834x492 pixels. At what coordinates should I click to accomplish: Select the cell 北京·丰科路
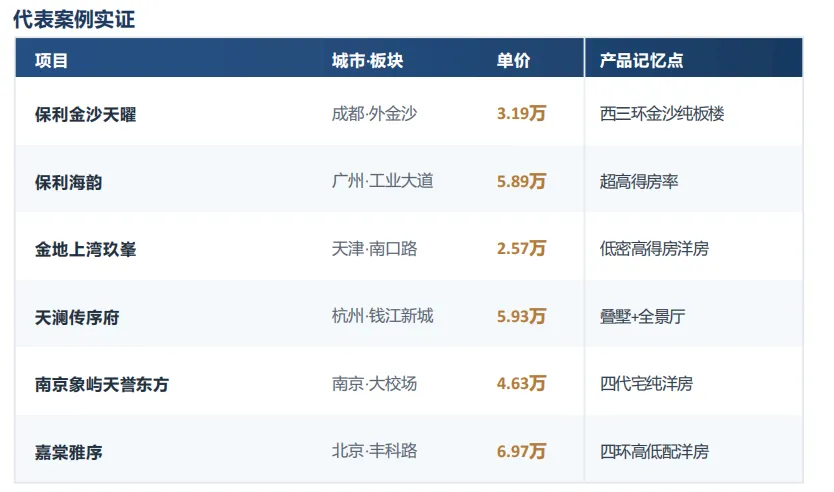click(x=374, y=452)
